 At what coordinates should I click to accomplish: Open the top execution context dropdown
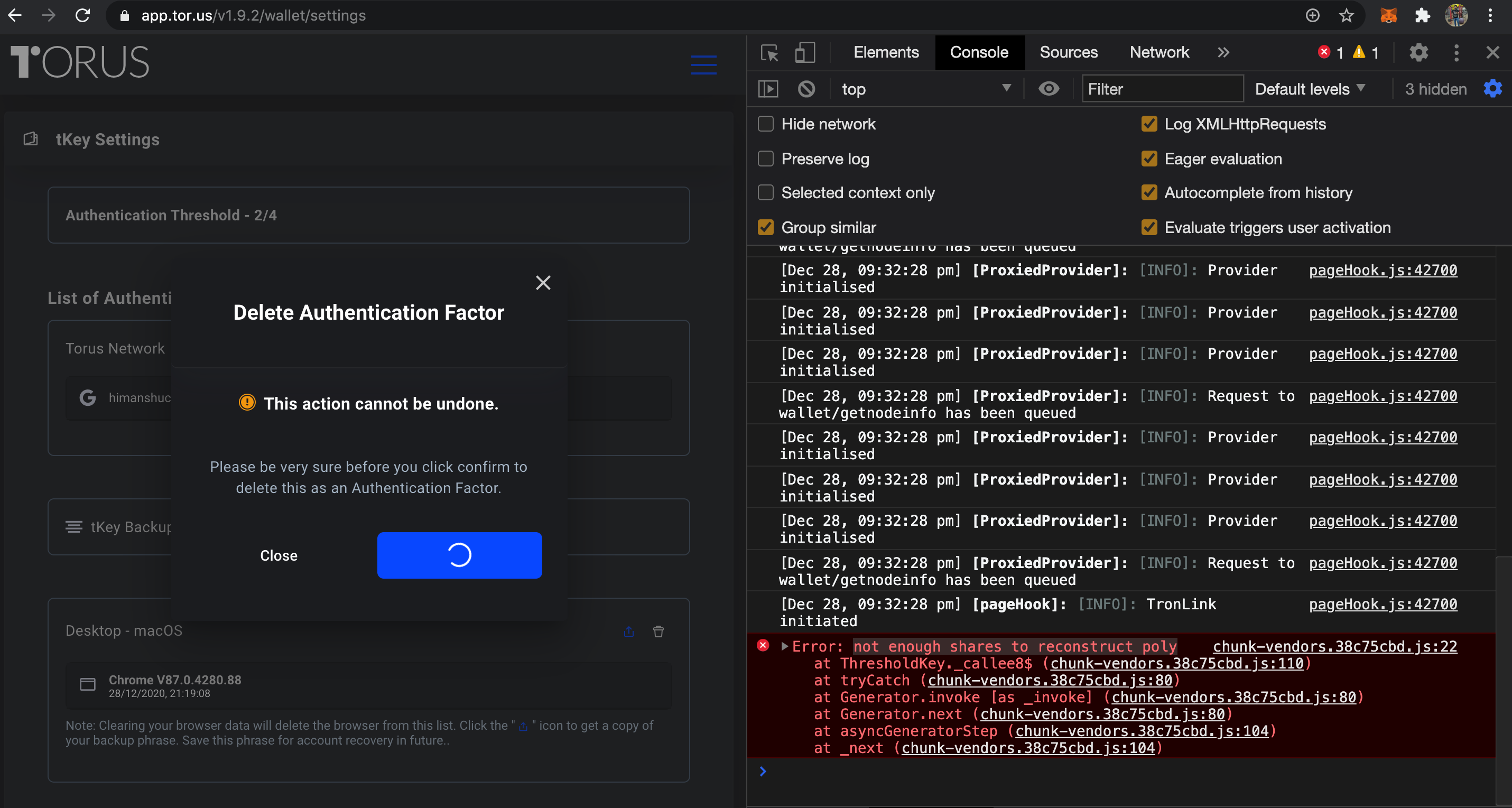(926, 89)
